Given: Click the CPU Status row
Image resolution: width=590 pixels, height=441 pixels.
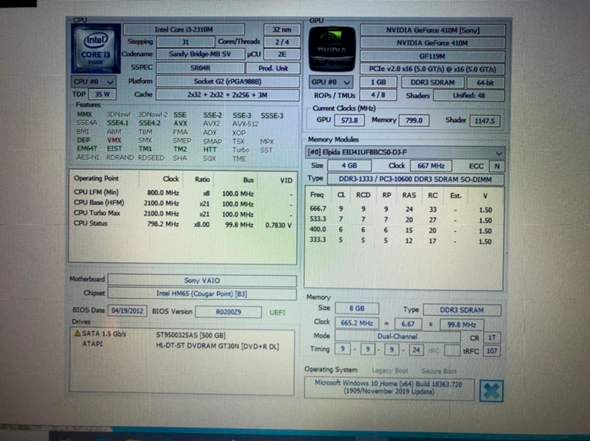Looking at the screenshot, I should point(183,224).
